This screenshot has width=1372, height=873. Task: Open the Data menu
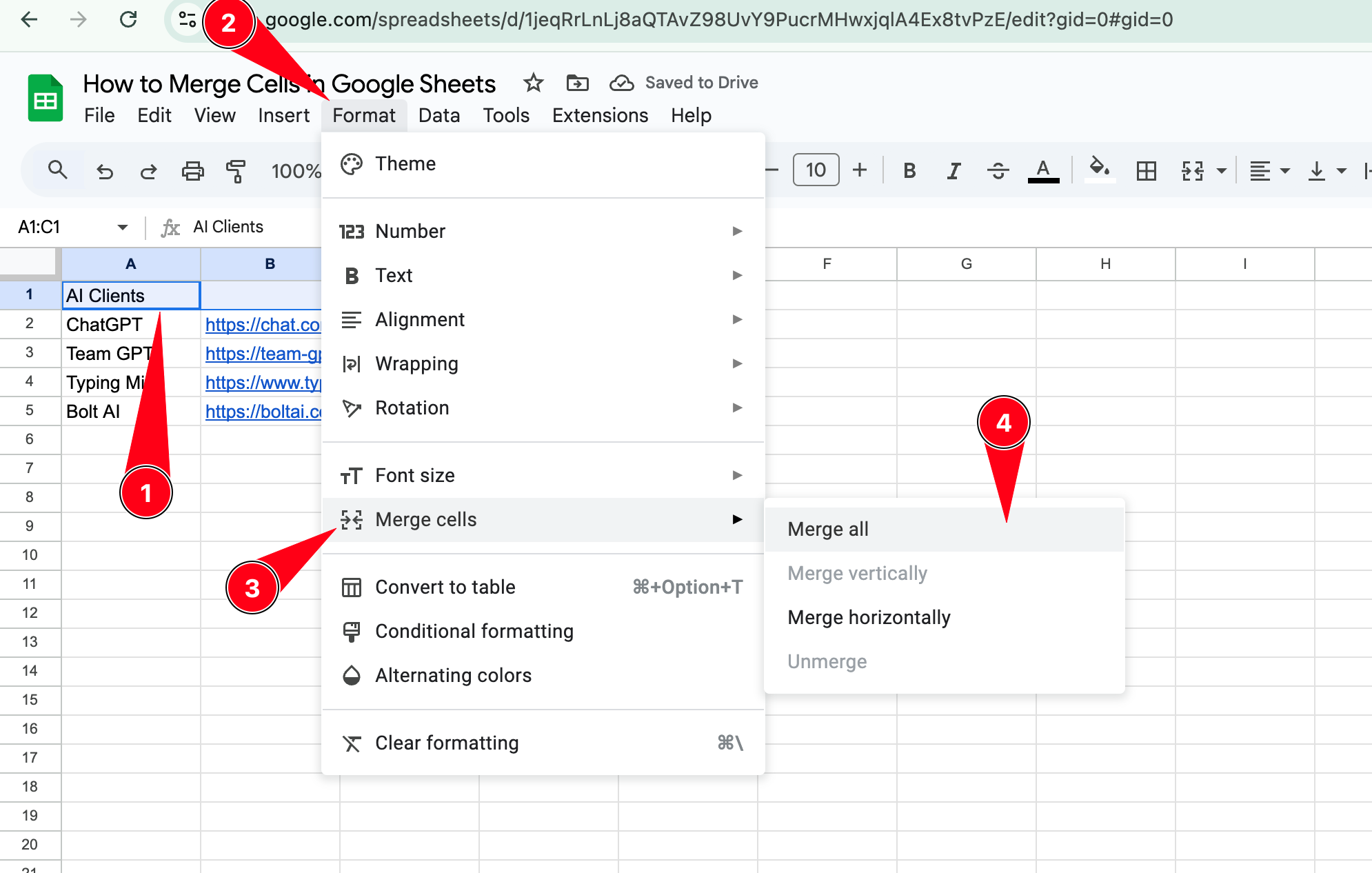click(439, 115)
